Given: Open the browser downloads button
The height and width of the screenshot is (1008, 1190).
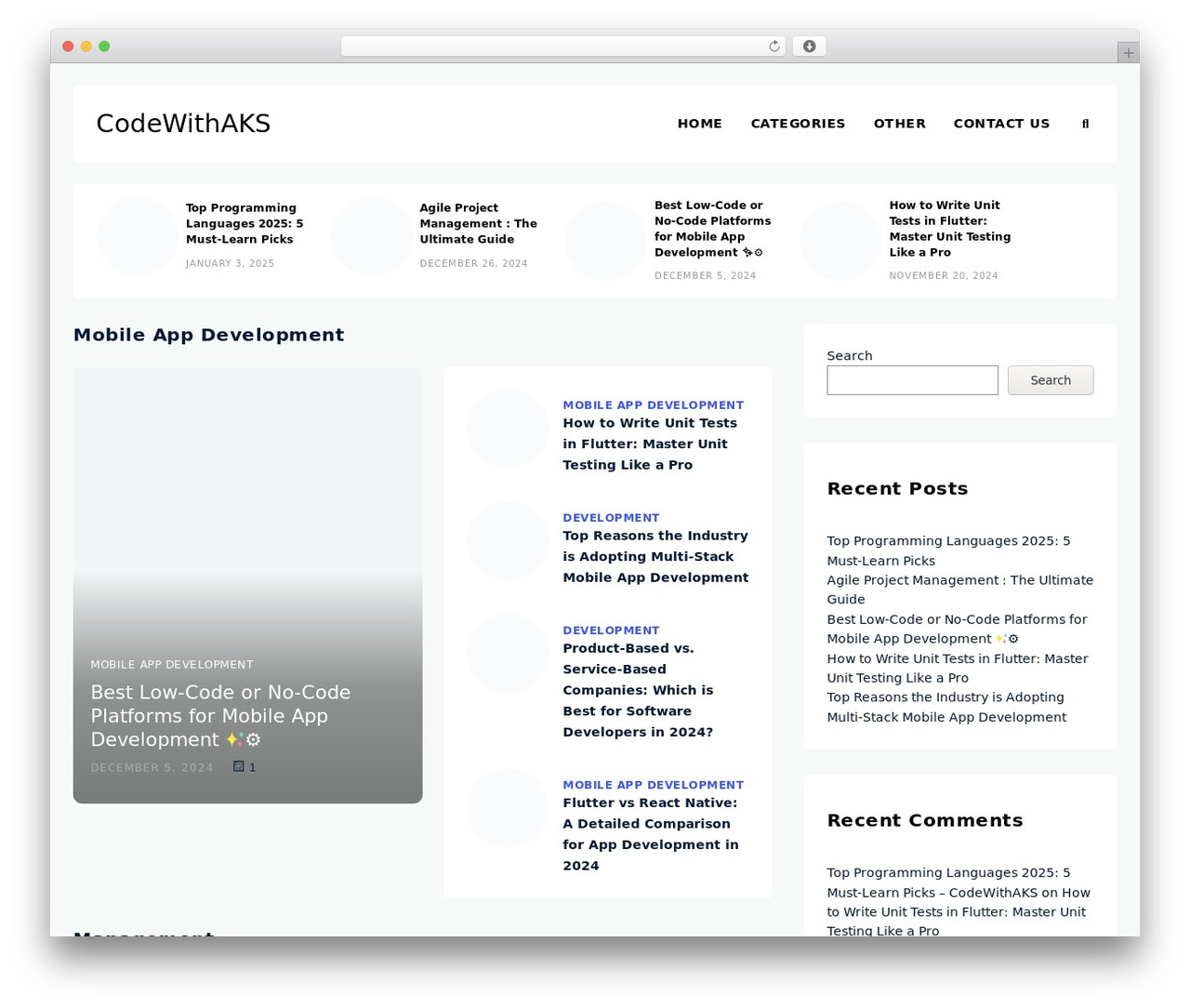Looking at the screenshot, I should 809,46.
